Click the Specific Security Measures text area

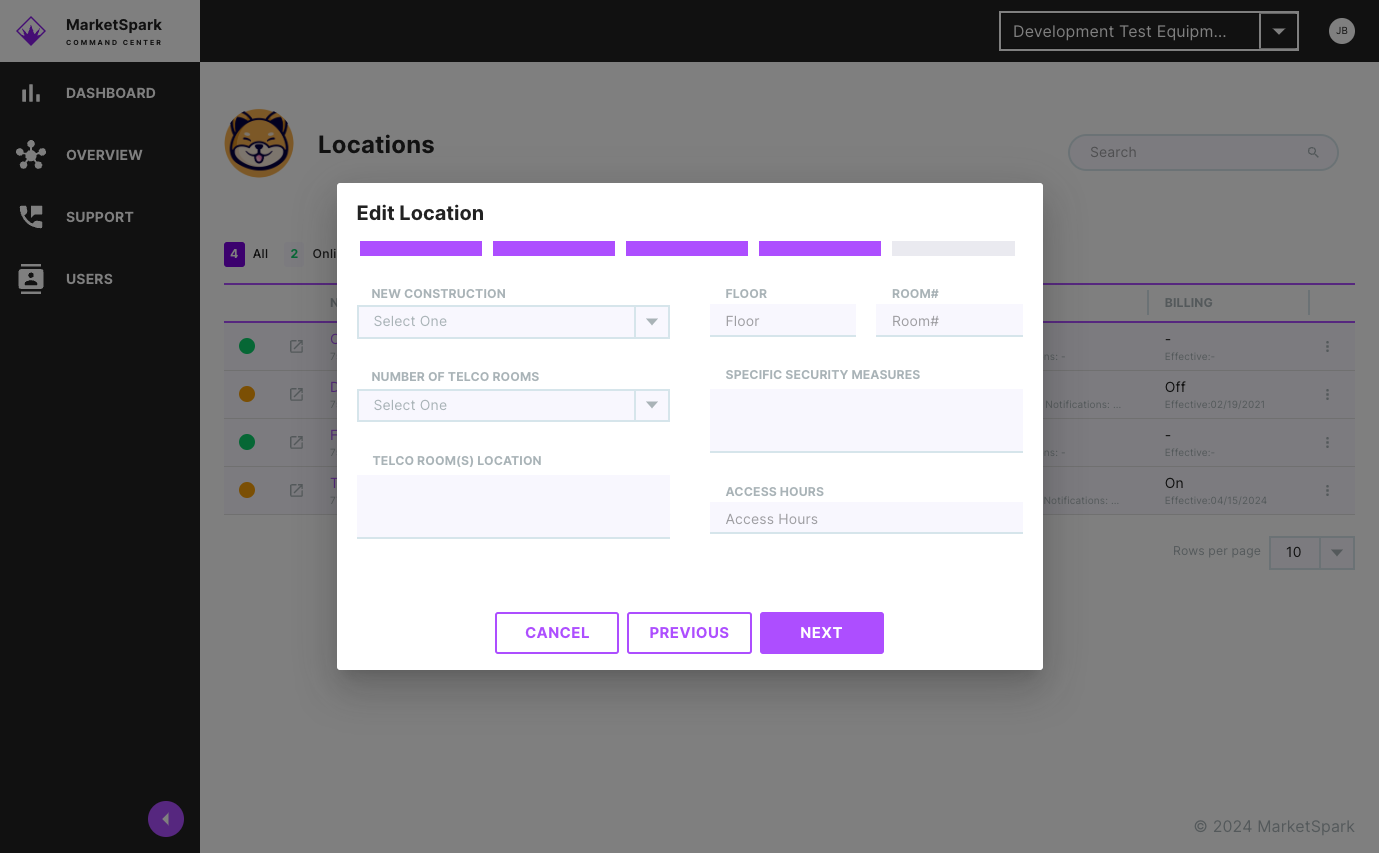pos(866,421)
